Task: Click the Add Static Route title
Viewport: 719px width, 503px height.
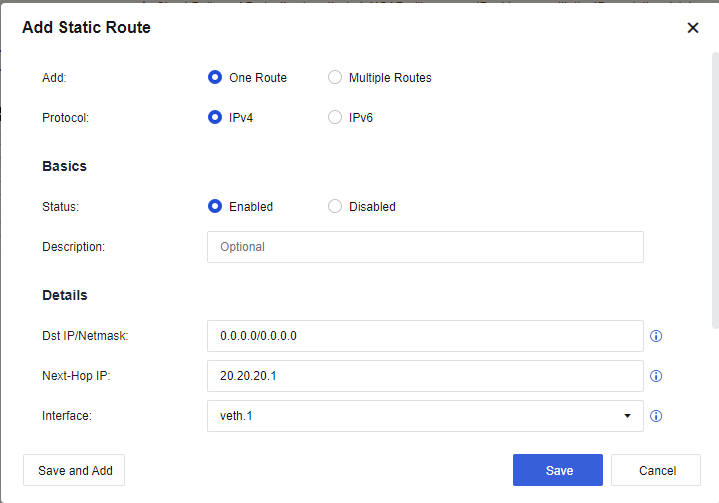Action: (87, 28)
